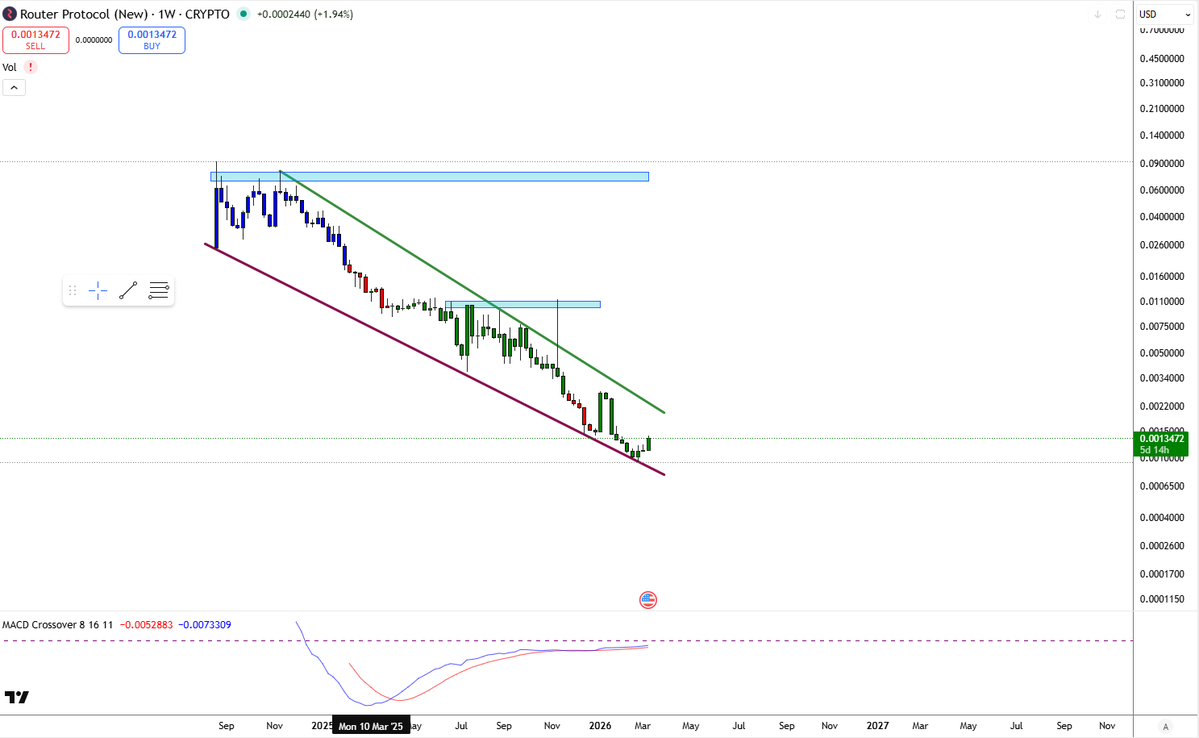Select the crosshair cursor tool

tap(97, 290)
